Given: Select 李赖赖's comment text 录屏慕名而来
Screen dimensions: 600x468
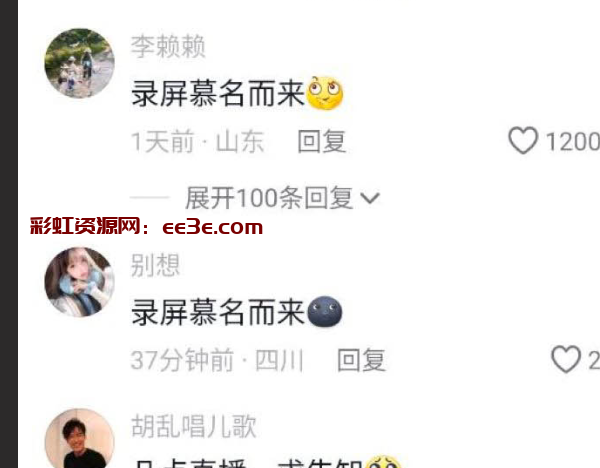Looking at the screenshot, I should point(217,94).
